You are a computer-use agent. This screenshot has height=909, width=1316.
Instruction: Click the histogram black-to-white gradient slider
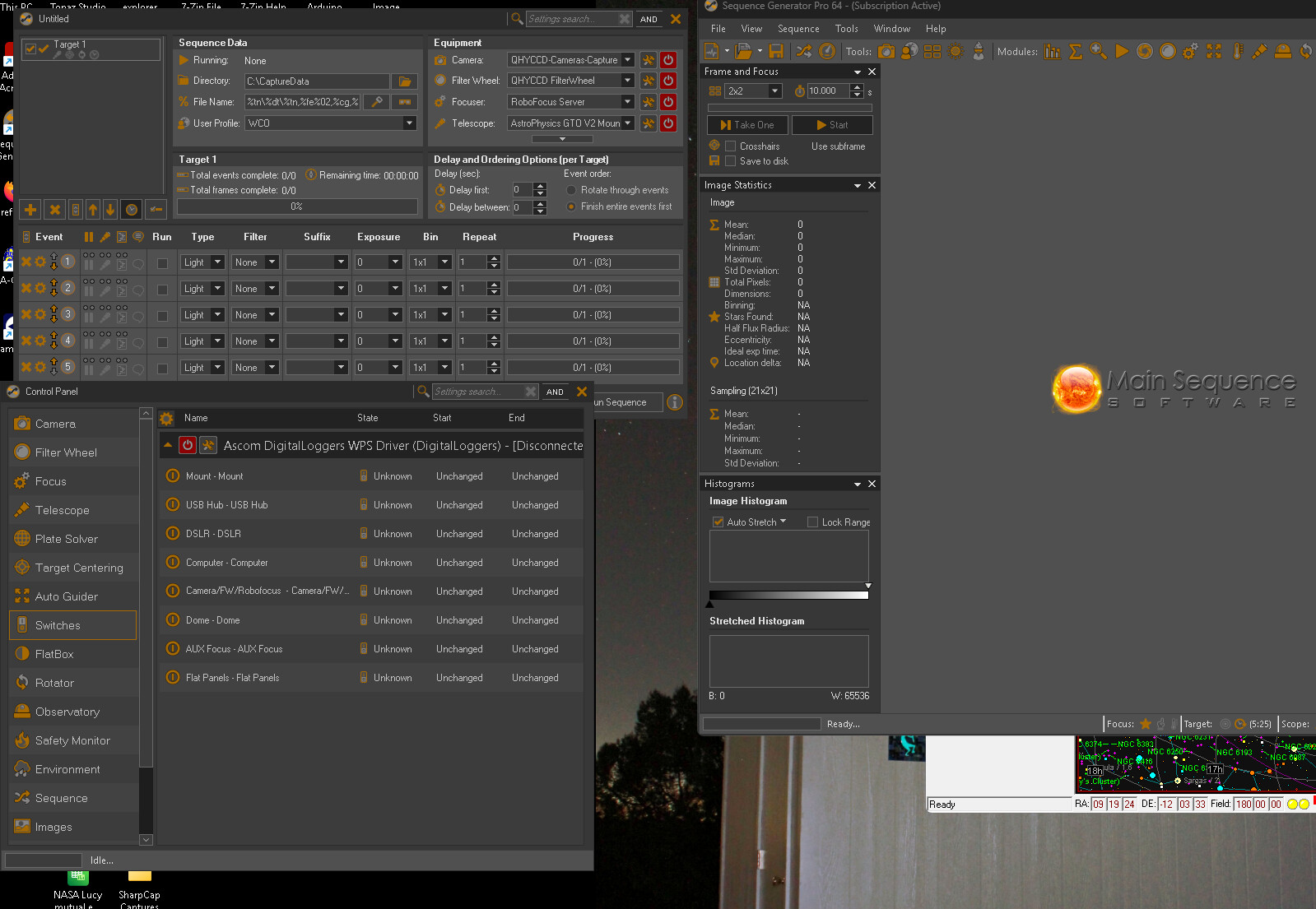click(x=788, y=595)
